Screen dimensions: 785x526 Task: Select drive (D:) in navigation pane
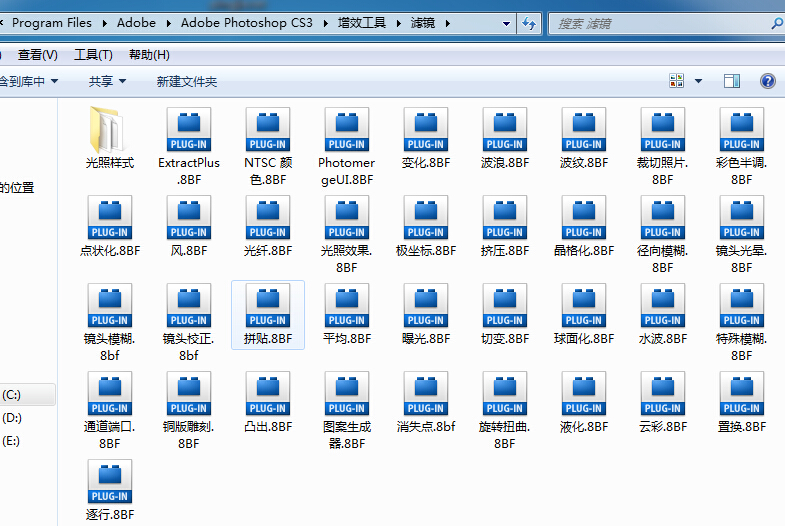[11, 418]
